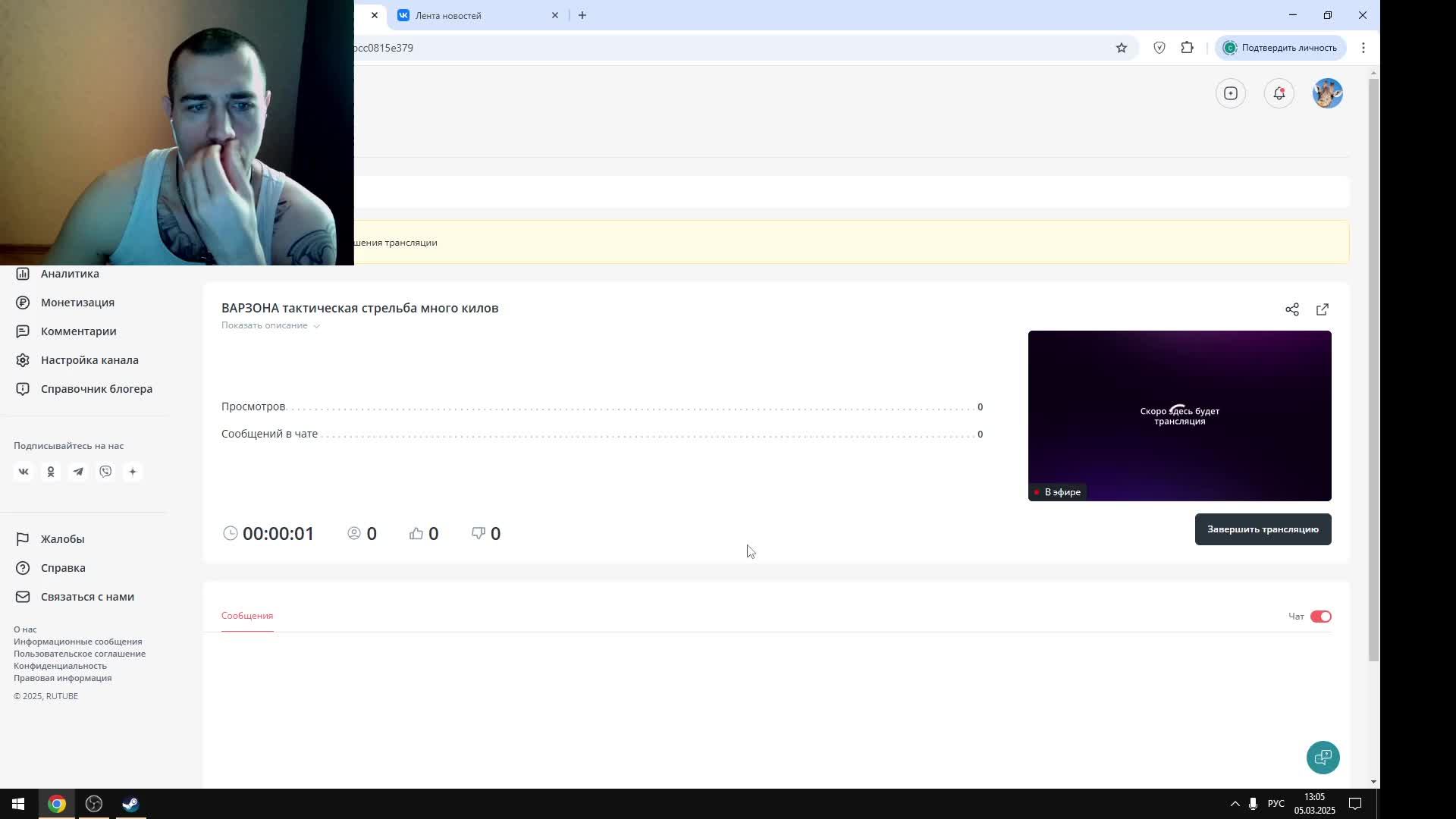The image size is (1456, 819).
Task: Open the Odnoklassniki social icon
Action: [51, 472]
